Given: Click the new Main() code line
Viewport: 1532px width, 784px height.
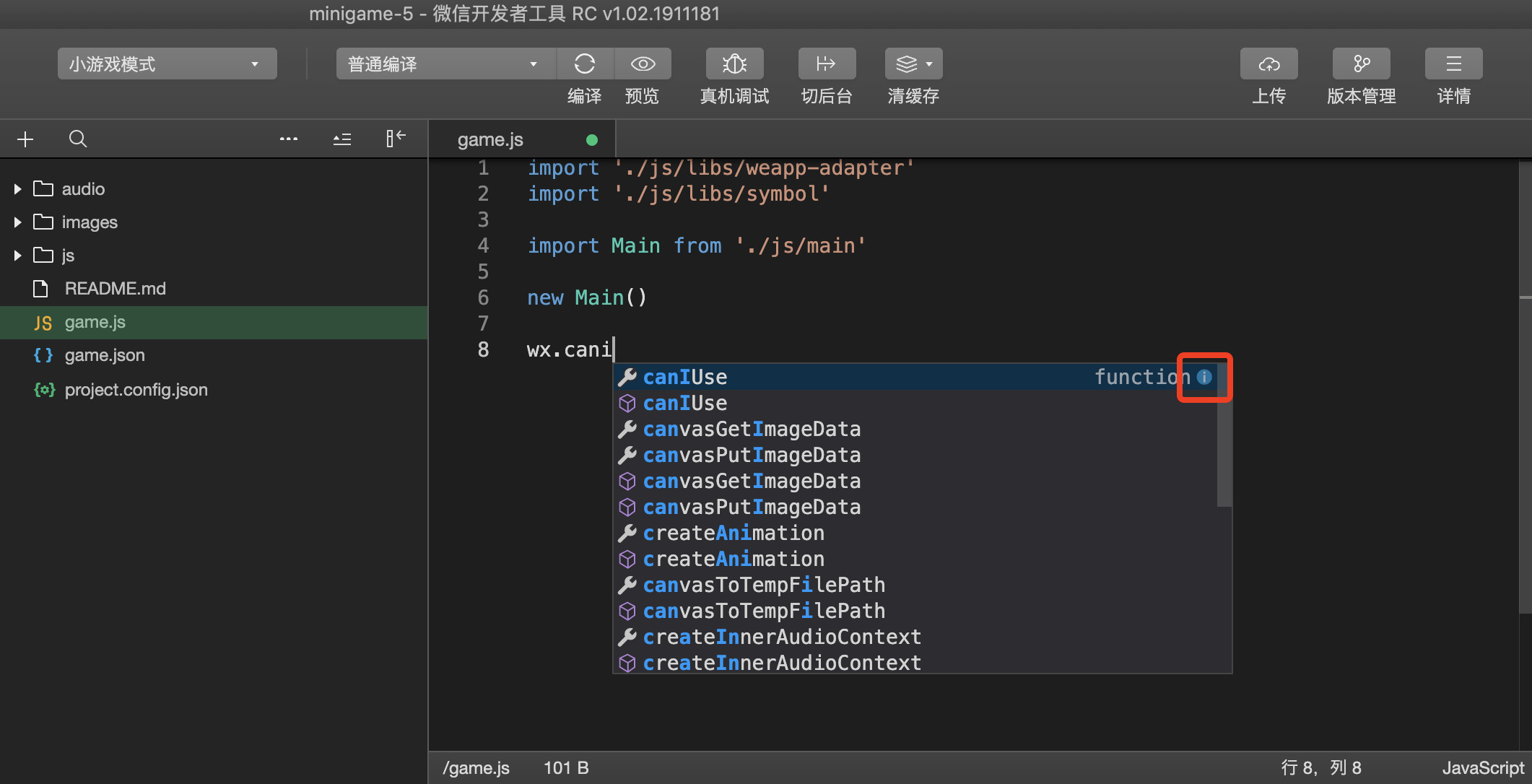Looking at the screenshot, I should coord(587,297).
